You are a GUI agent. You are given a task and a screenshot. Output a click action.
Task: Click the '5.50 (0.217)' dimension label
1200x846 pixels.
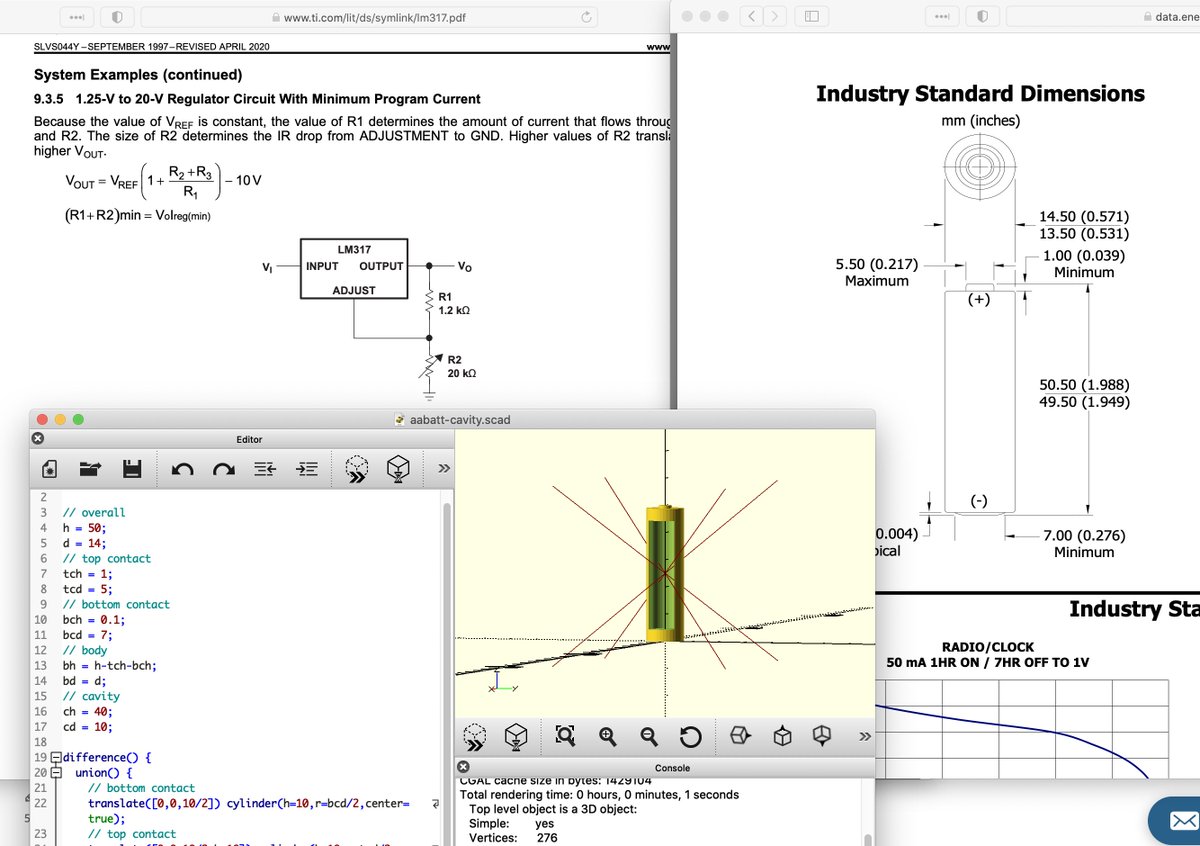pyautogui.click(x=876, y=264)
